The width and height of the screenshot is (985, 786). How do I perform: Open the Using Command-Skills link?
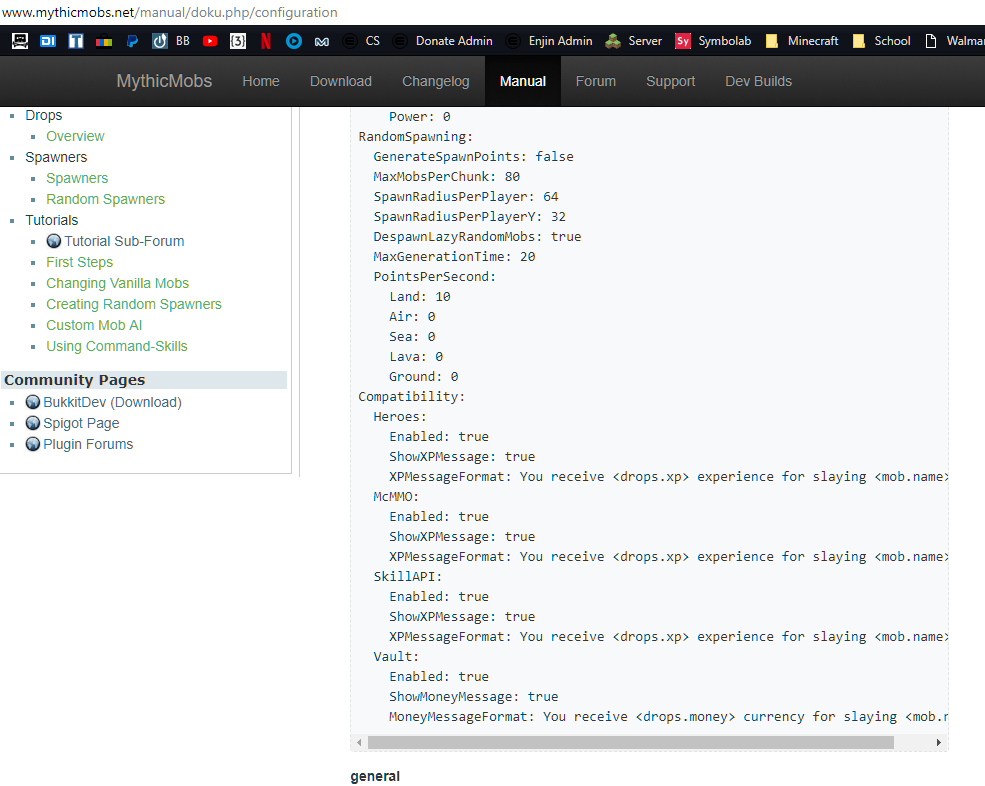tap(117, 346)
